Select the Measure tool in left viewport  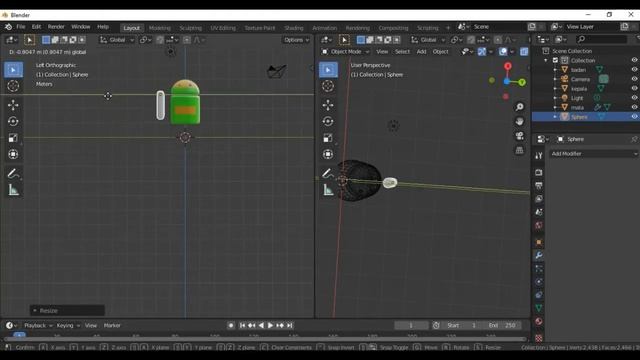point(13,190)
